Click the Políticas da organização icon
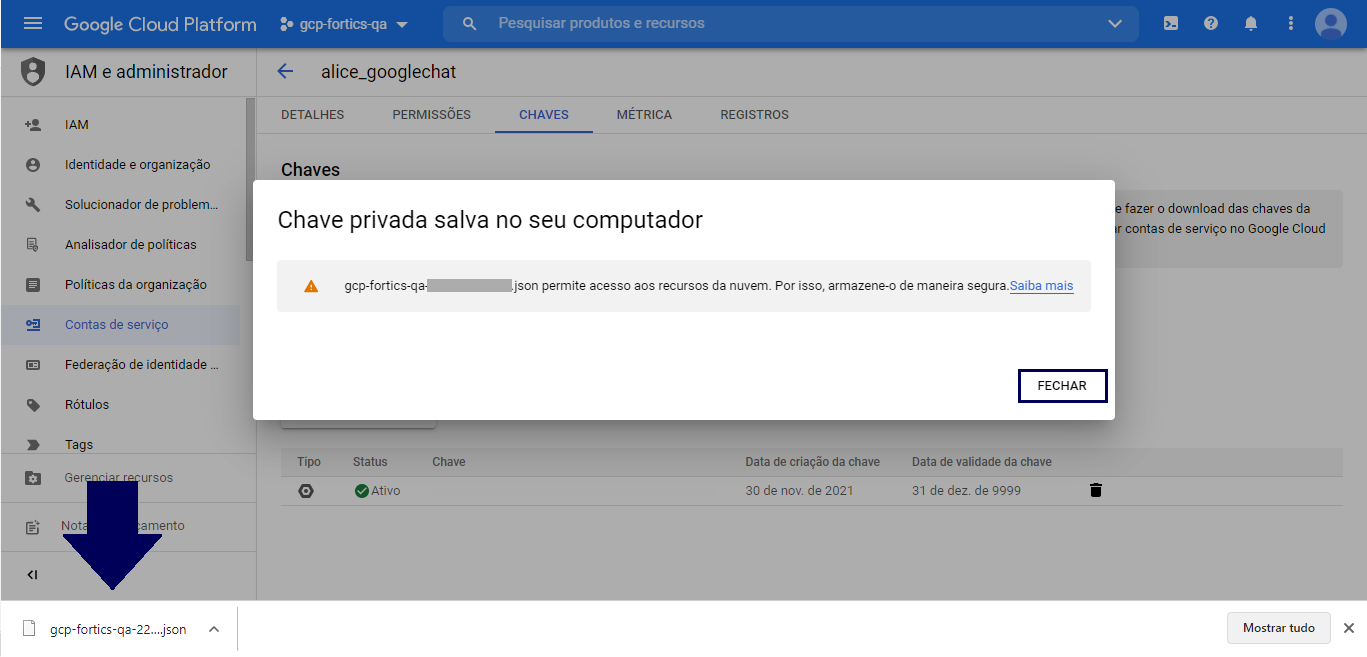This screenshot has height=657, width=1367. (33, 285)
